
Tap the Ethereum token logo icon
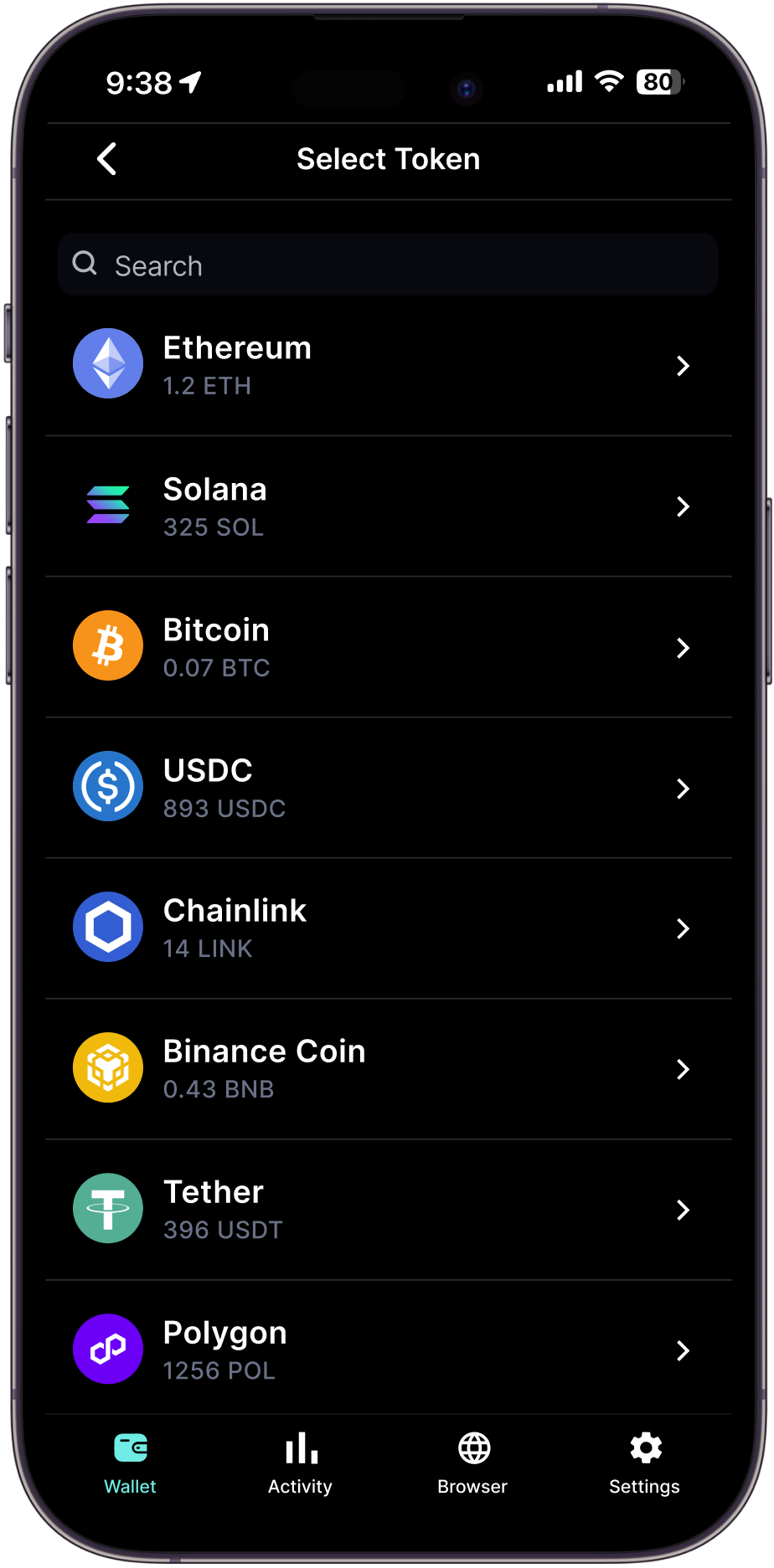point(108,363)
